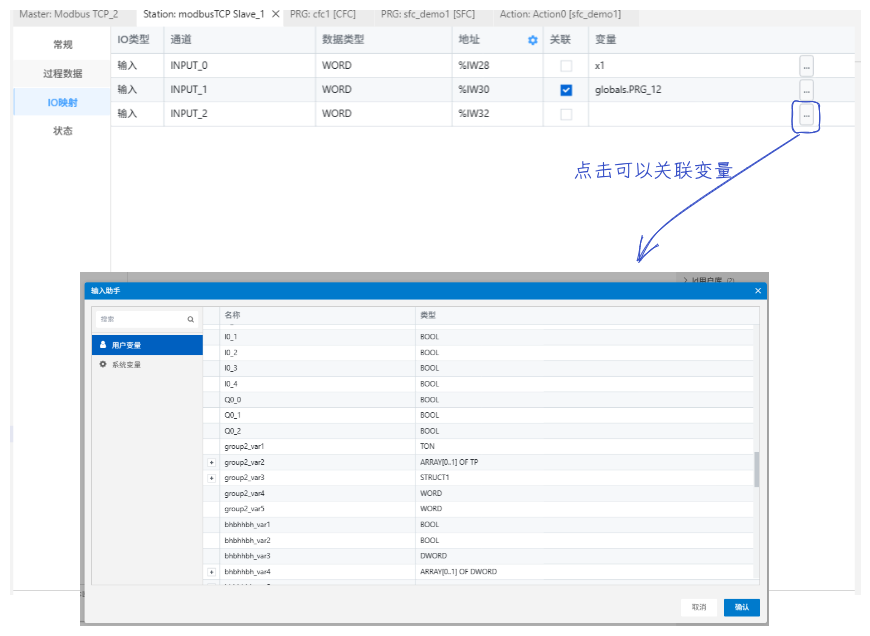Click the search magnifier icon in 输入助手
Viewport: 870px width, 636px height.
190,319
